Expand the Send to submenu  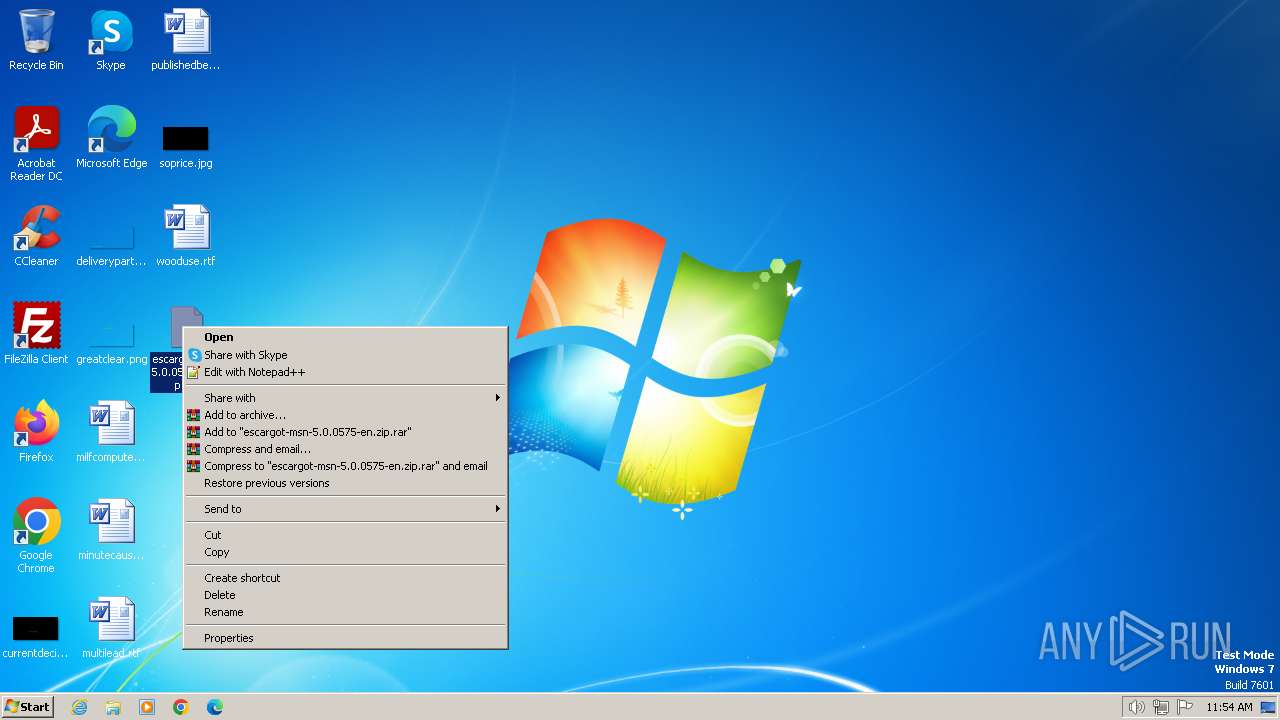click(x=346, y=509)
